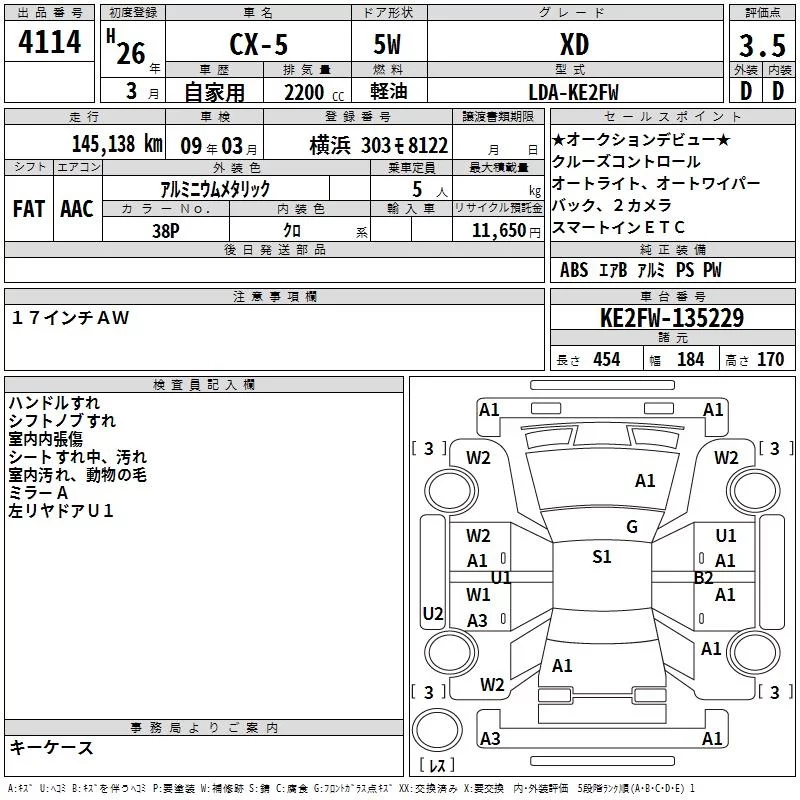The image size is (800, 800).
Task: Click the rear-right wheel circle
Action: click(x=753, y=652)
